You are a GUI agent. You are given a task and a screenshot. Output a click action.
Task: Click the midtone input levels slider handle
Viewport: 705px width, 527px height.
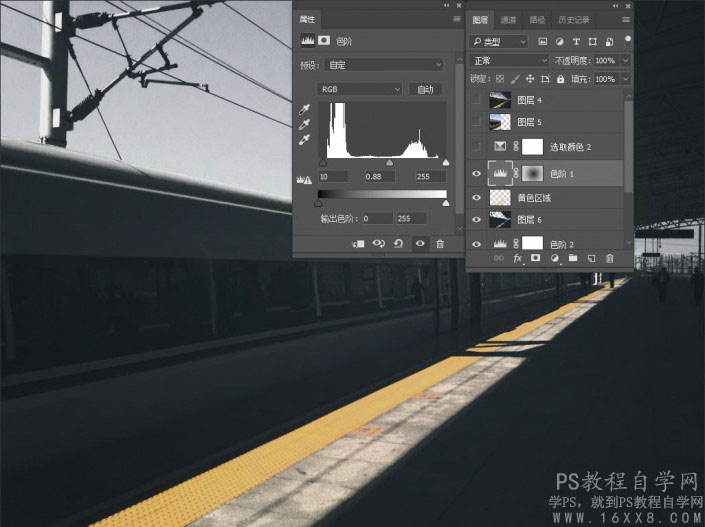389,162
